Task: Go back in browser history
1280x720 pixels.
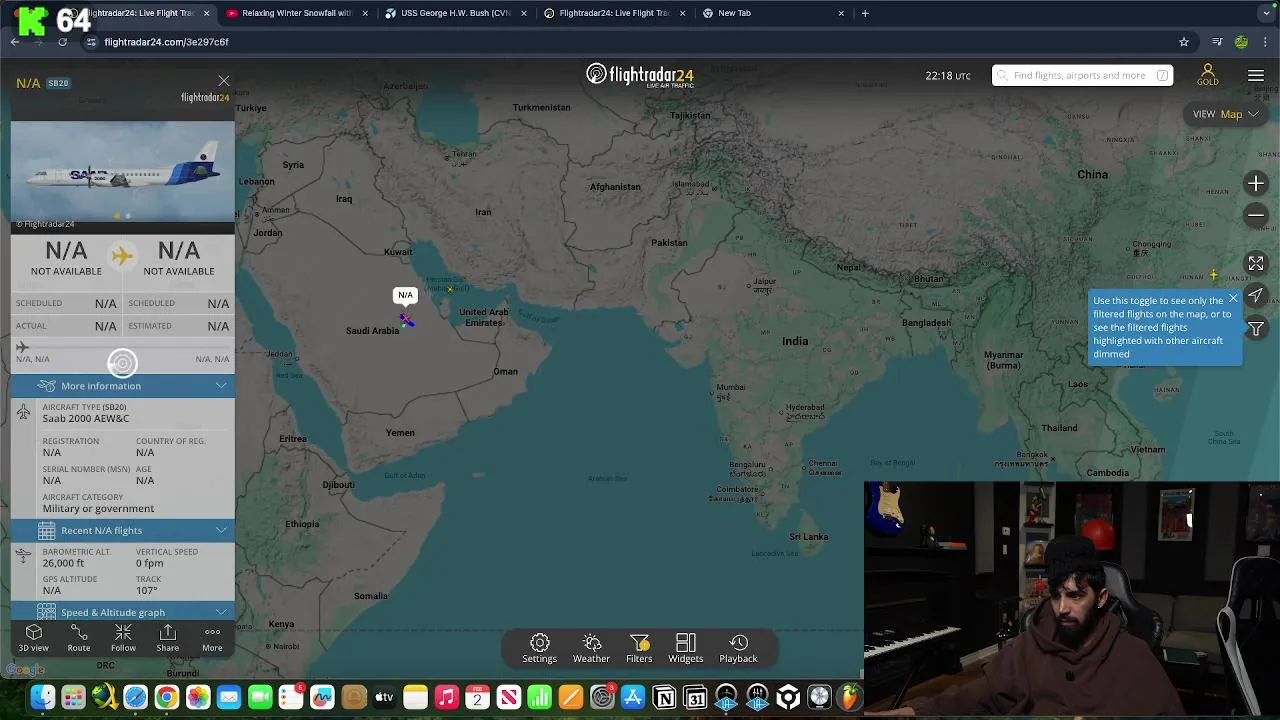Action: [x=15, y=42]
